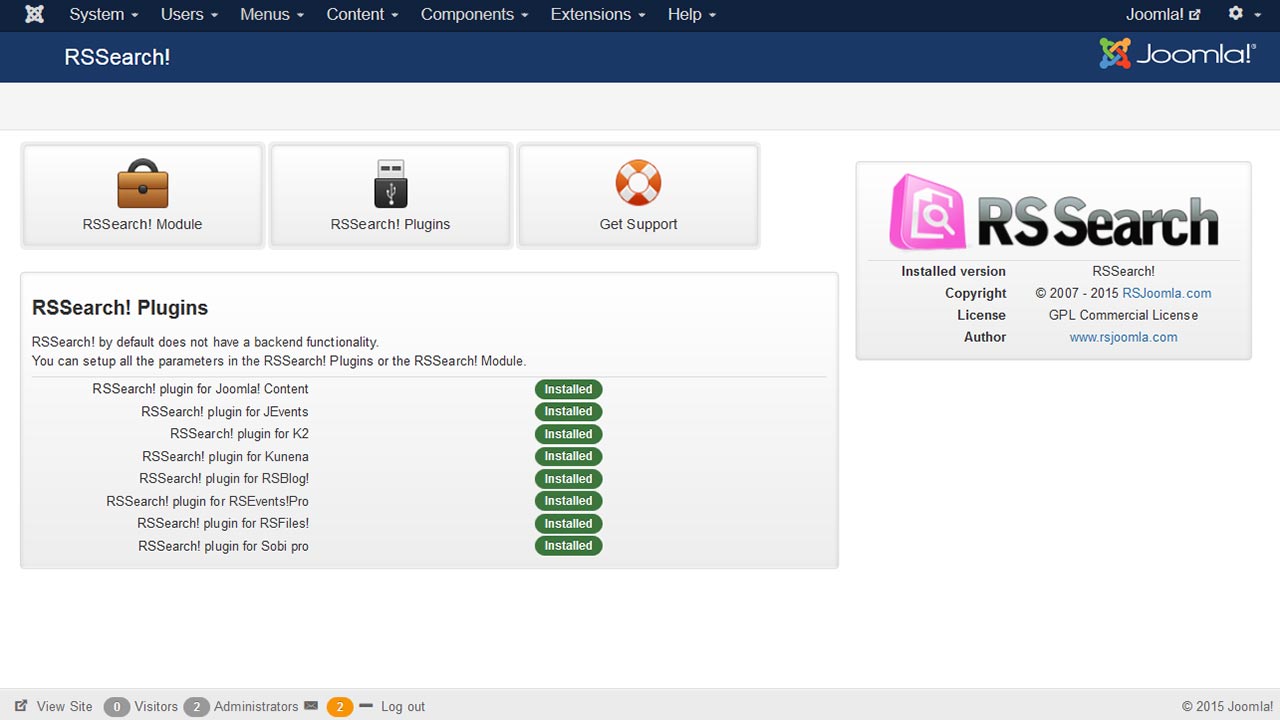
Task: Click the RSSearch! Module label
Action: pos(143,224)
